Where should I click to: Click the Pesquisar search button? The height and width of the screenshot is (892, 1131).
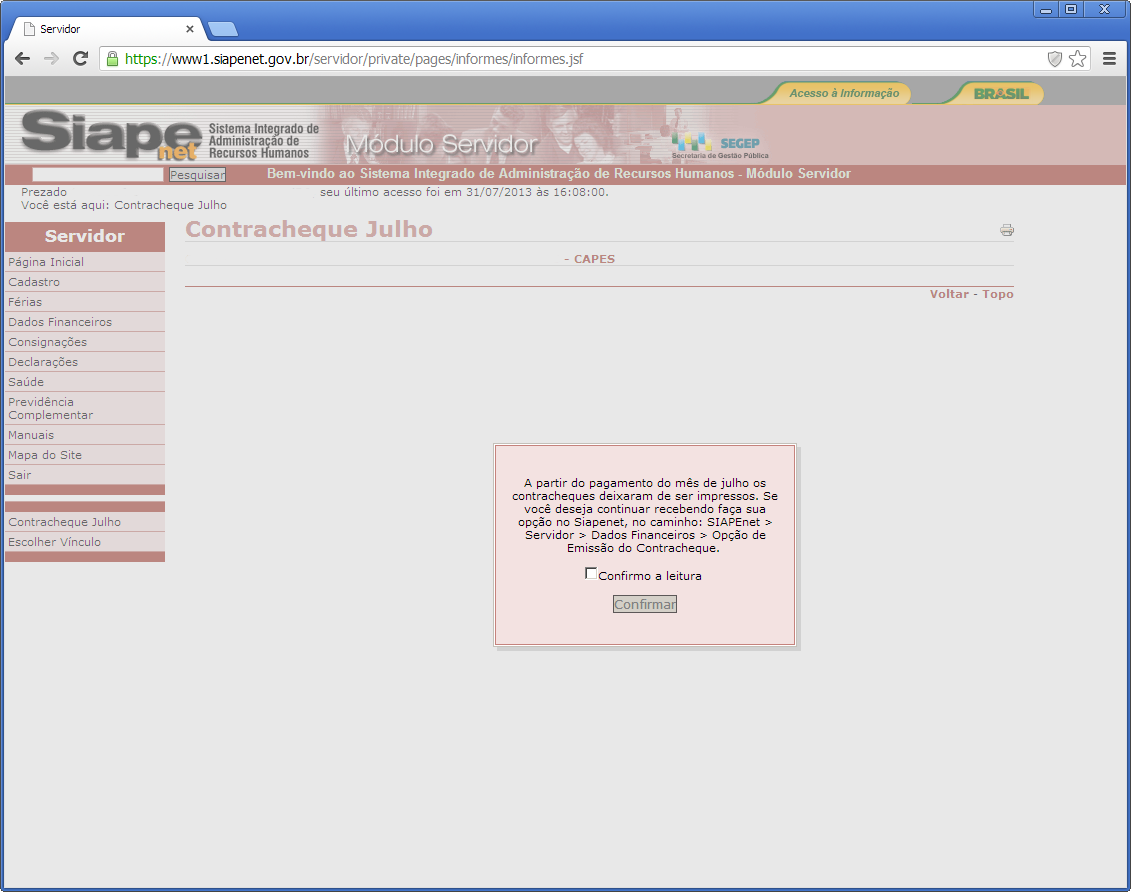(197, 175)
